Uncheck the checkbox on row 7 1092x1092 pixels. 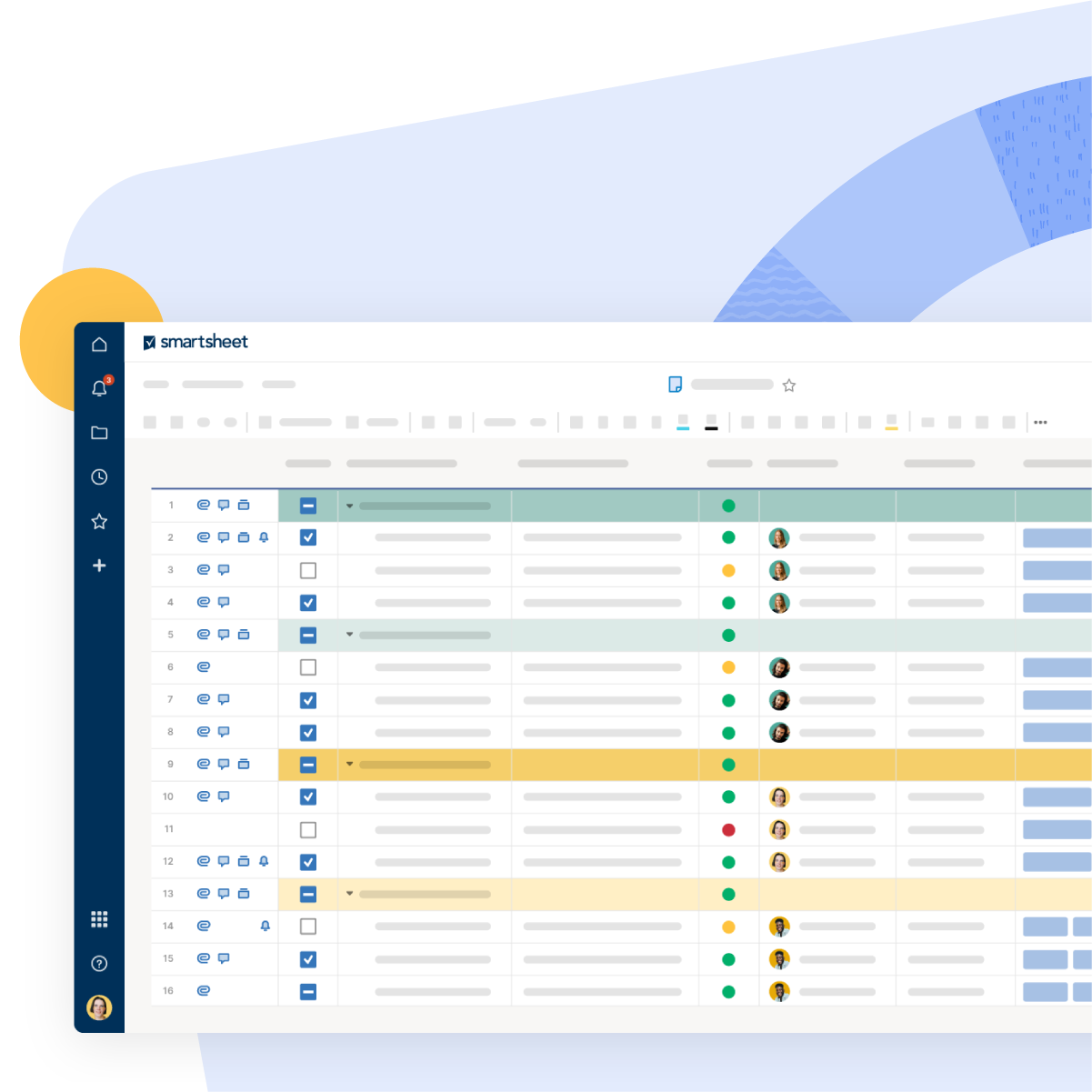pyautogui.click(x=308, y=700)
